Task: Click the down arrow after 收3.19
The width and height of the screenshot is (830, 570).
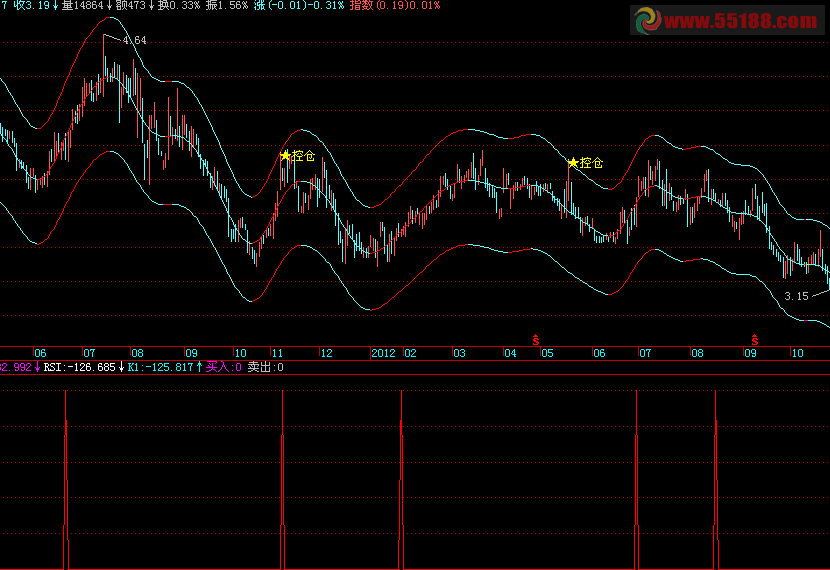Action: (x=53, y=5)
